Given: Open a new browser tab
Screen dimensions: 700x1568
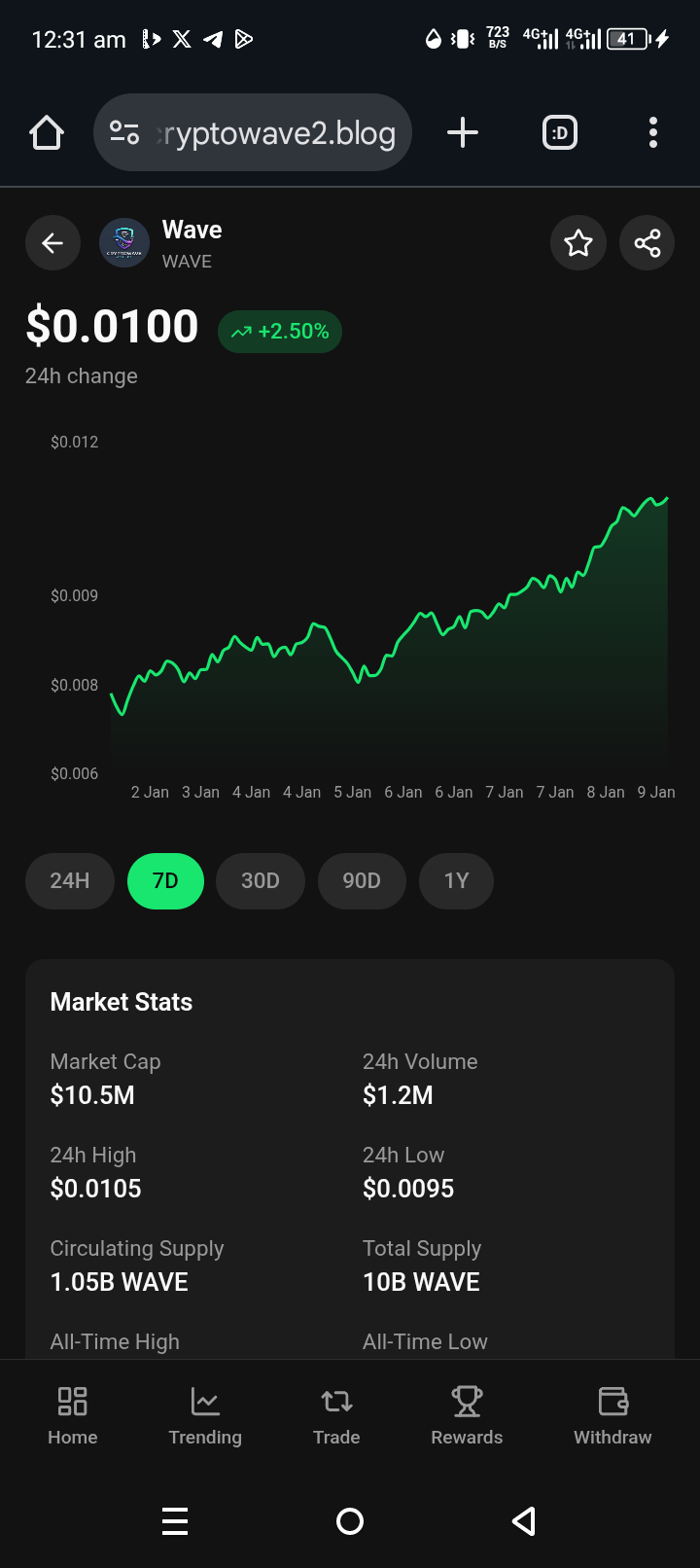Looking at the screenshot, I should coord(463,132).
